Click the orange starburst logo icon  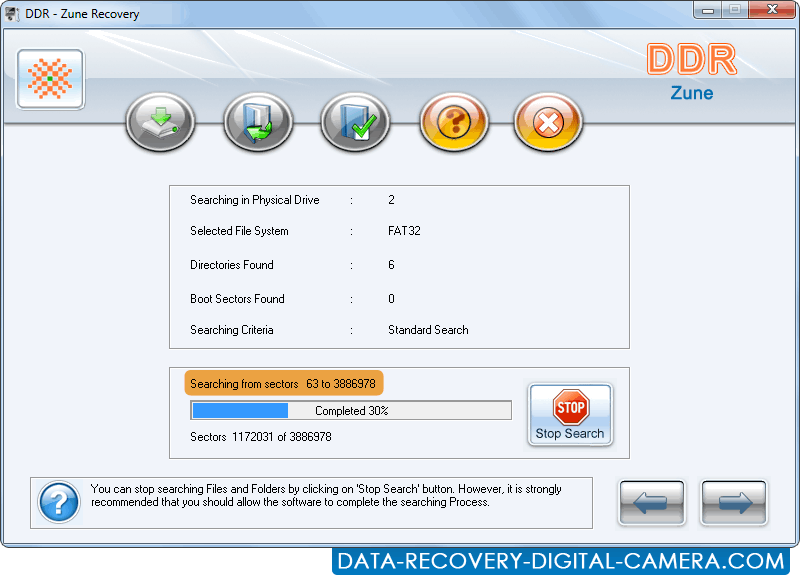pyautogui.click(x=50, y=79)
